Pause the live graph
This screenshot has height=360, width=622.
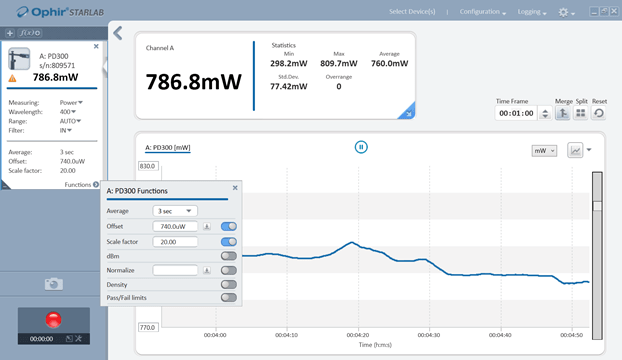(361, 147)
